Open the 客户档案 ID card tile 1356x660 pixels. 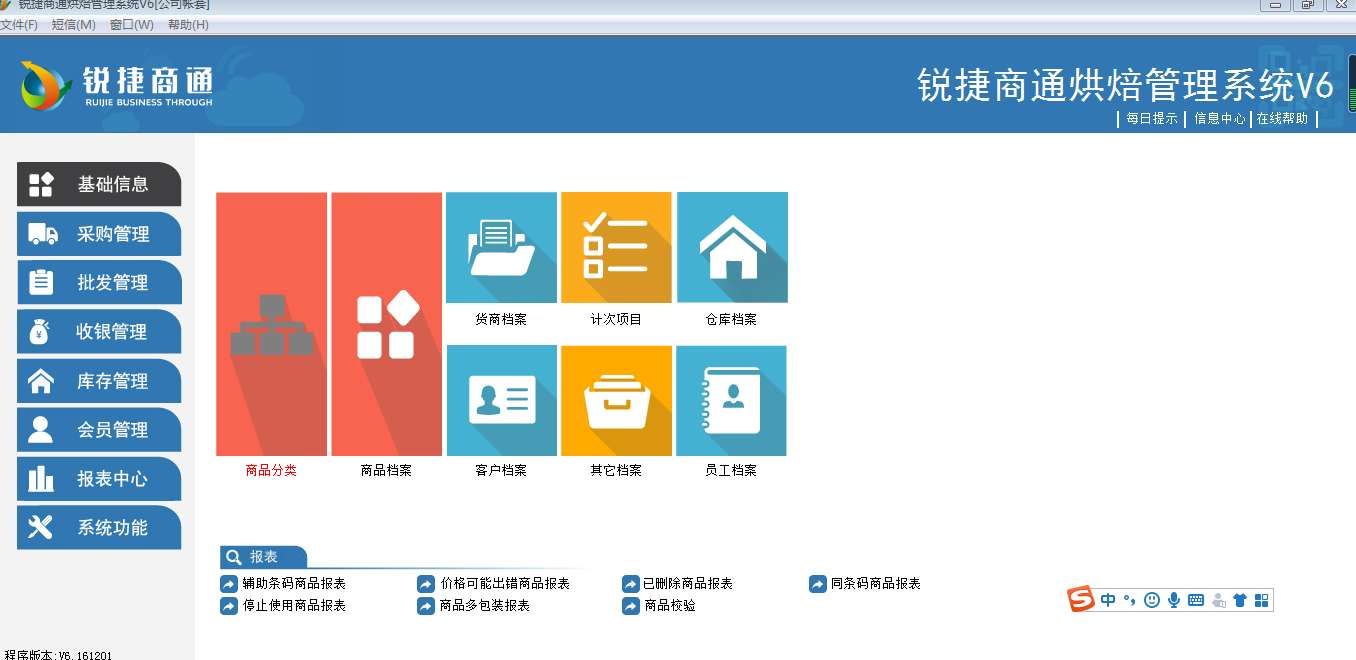(x=501, y=401)
